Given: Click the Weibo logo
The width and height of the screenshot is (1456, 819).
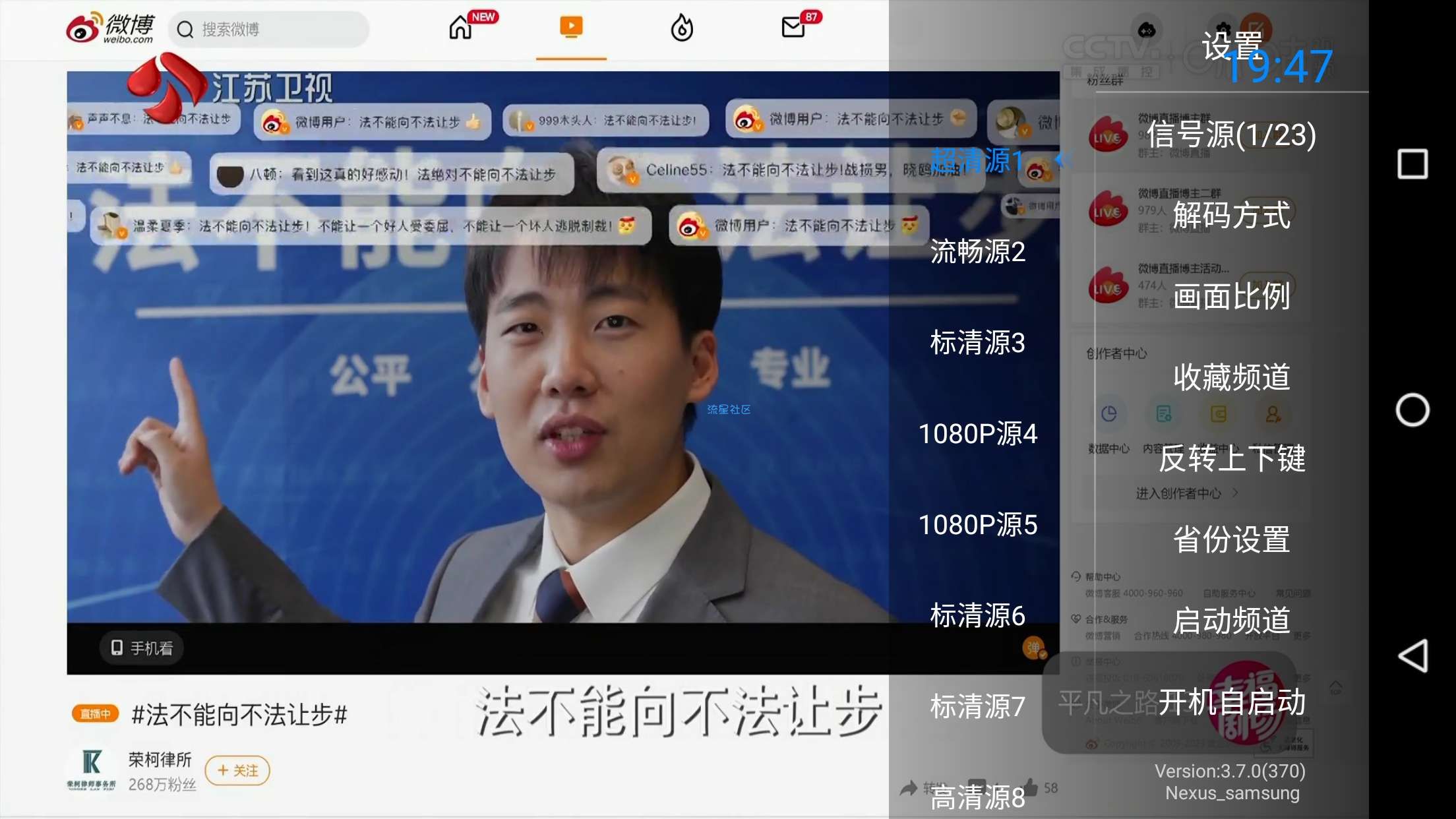Looking at the screenshot, I should 110,28.
